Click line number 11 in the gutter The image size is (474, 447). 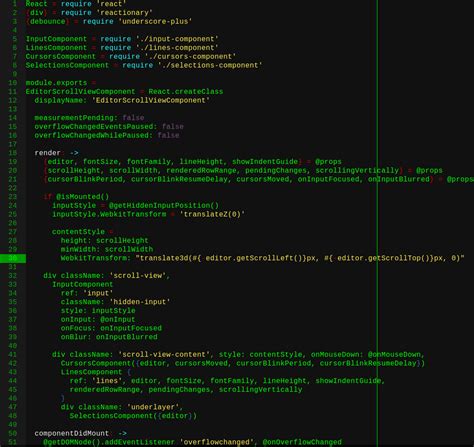coord(13,91)
